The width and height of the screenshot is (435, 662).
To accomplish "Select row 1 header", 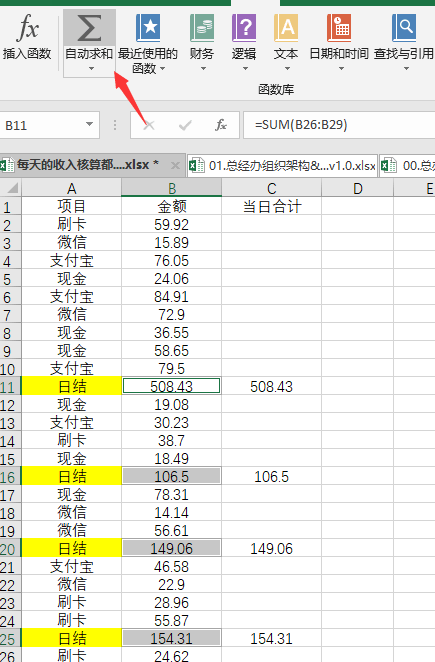I will [x=10, y=207].
